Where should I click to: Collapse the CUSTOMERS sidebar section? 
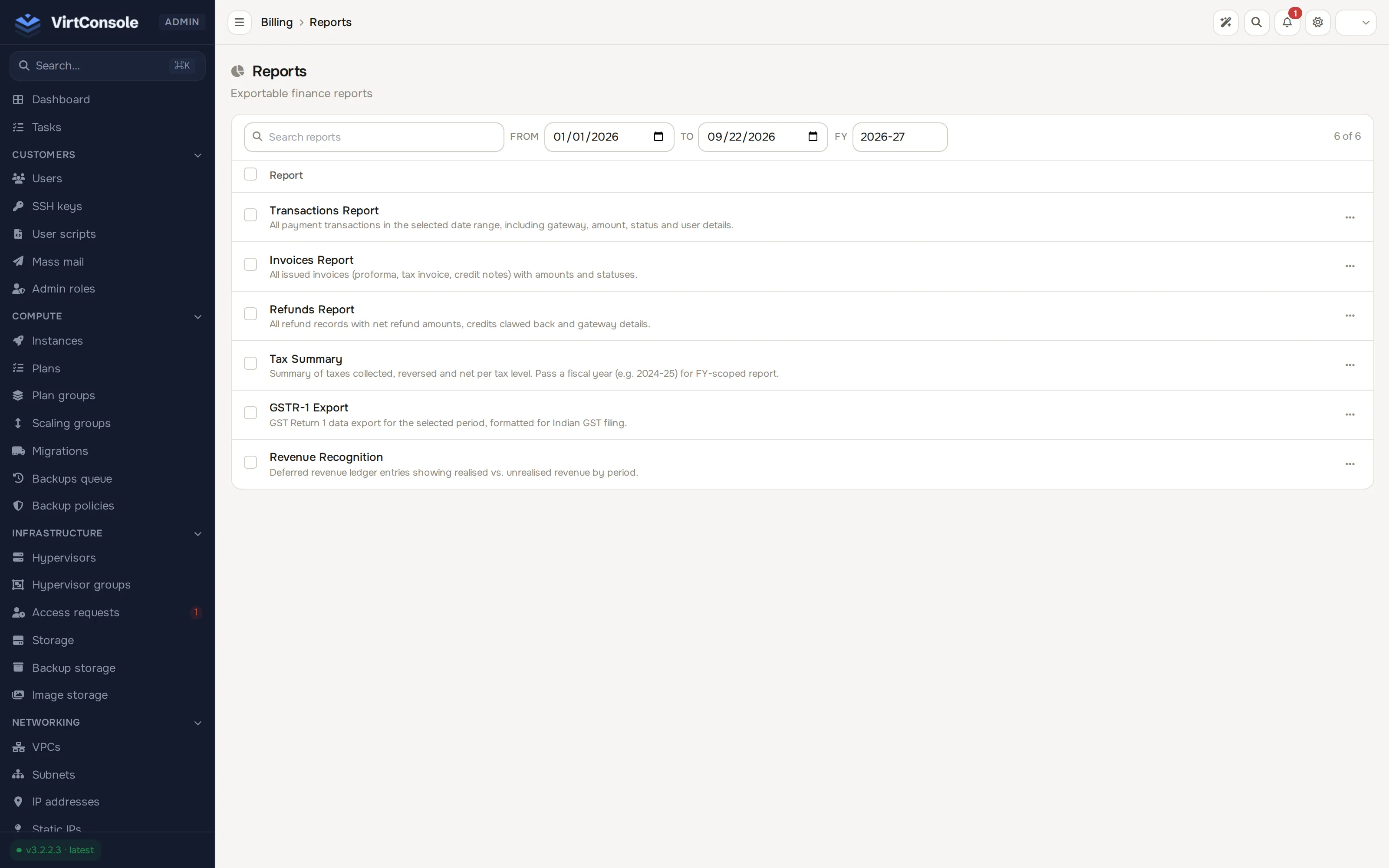click(x=197, y=155)
